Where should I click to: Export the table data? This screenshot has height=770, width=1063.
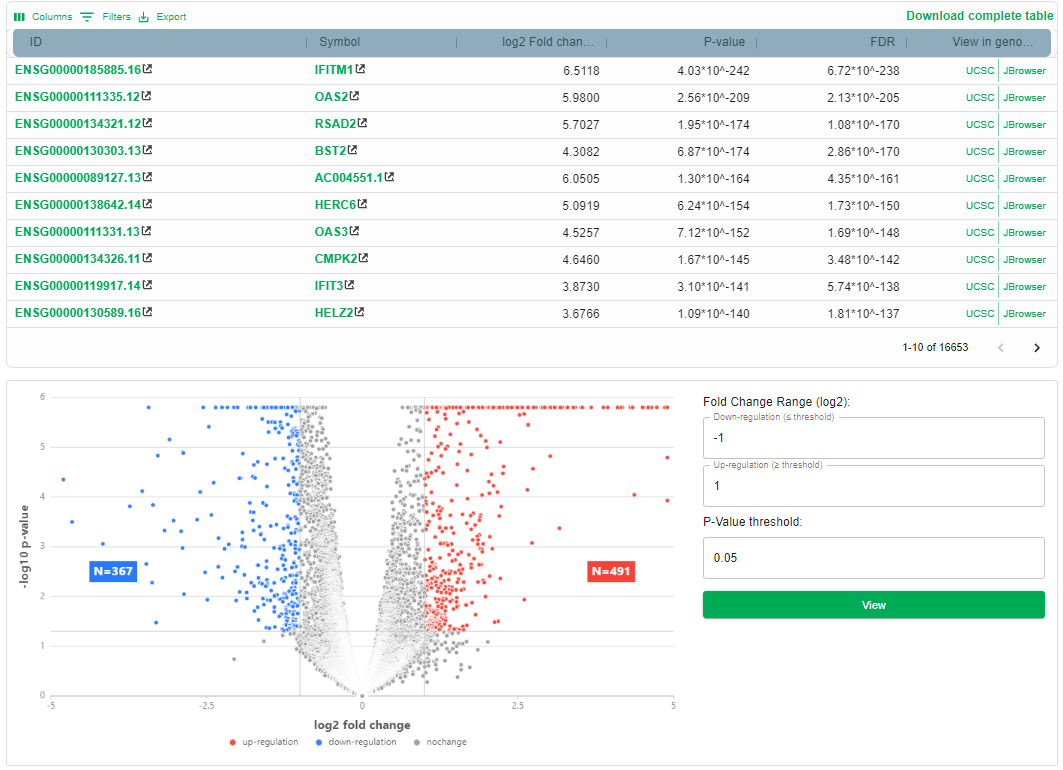[162, 17]
